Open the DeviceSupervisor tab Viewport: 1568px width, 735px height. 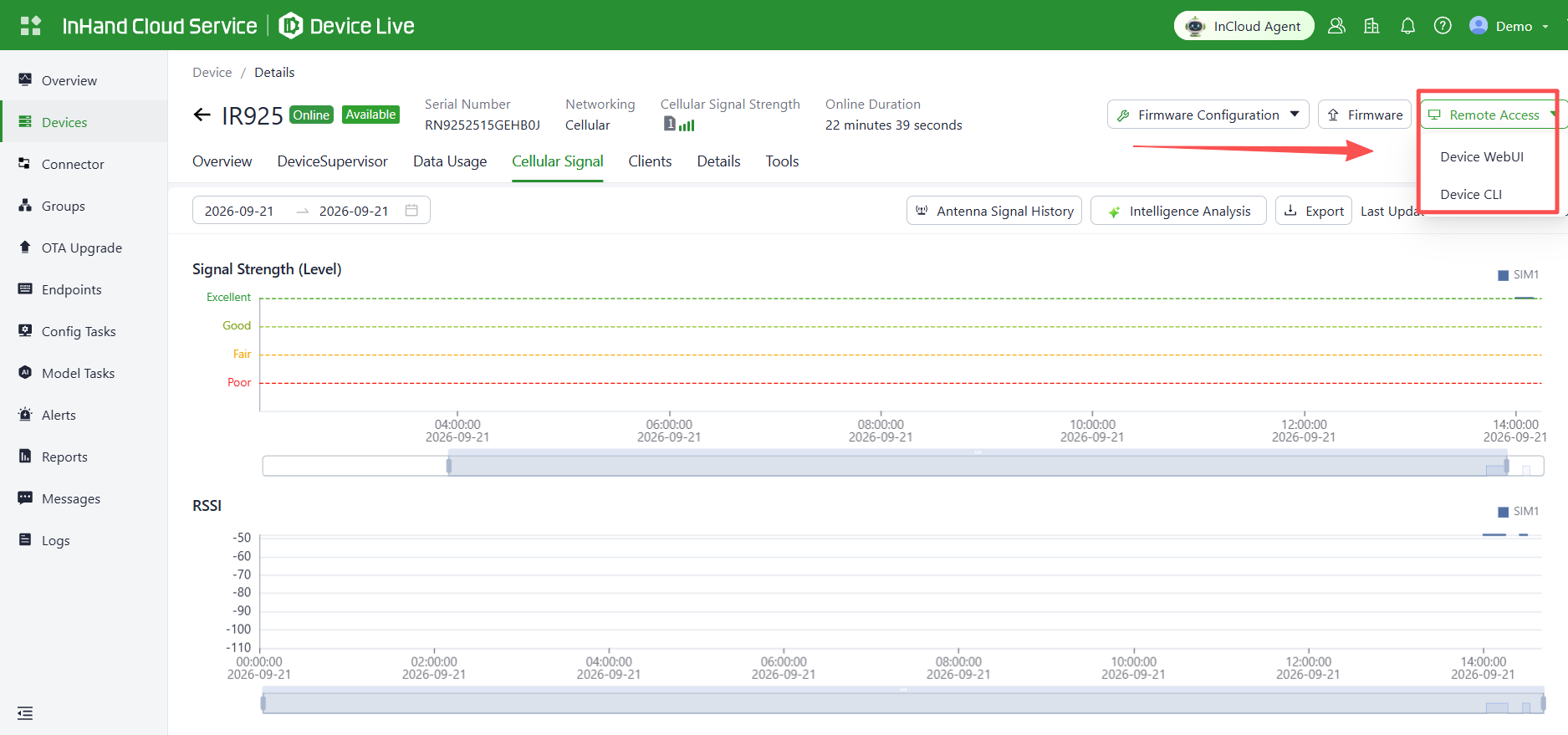[x=333, y=161]
